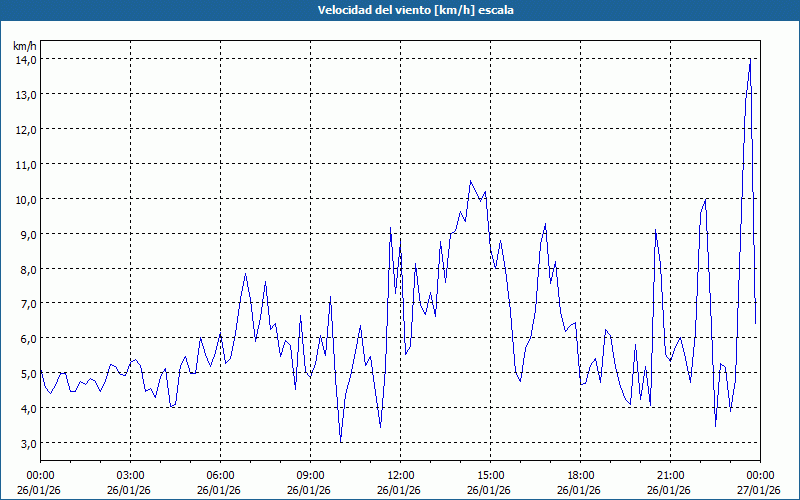800x500 pixels.
Task: Click the date label beneath the 12:00 marker
Action: point(400,490)
